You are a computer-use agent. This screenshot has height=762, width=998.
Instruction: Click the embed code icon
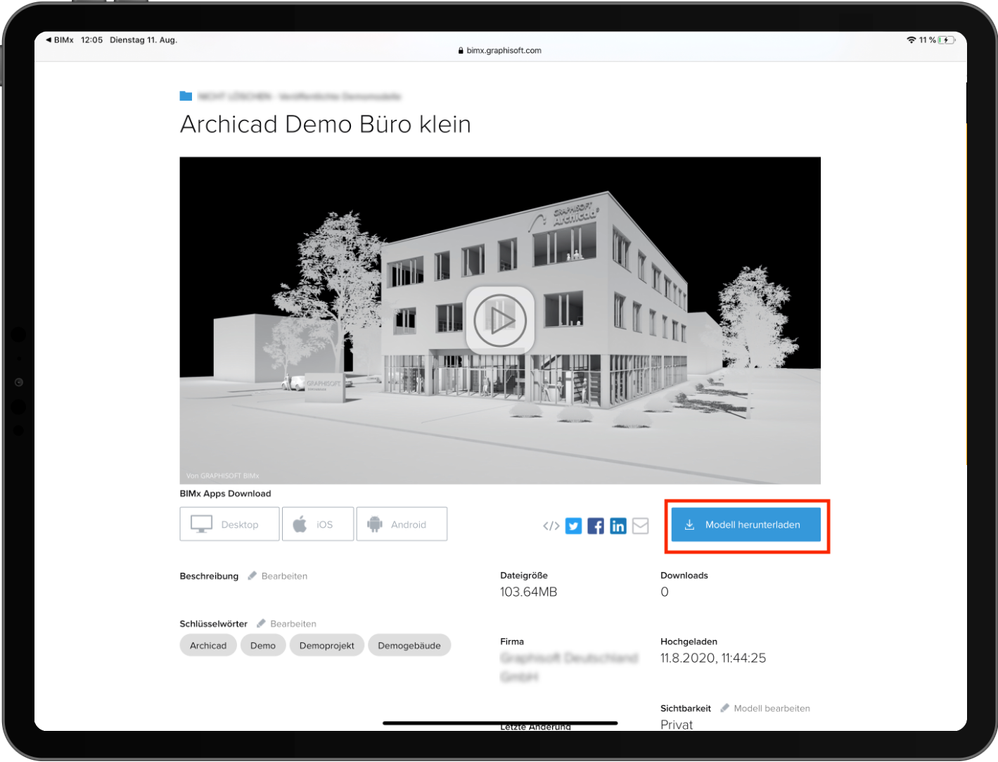[551, 526]
